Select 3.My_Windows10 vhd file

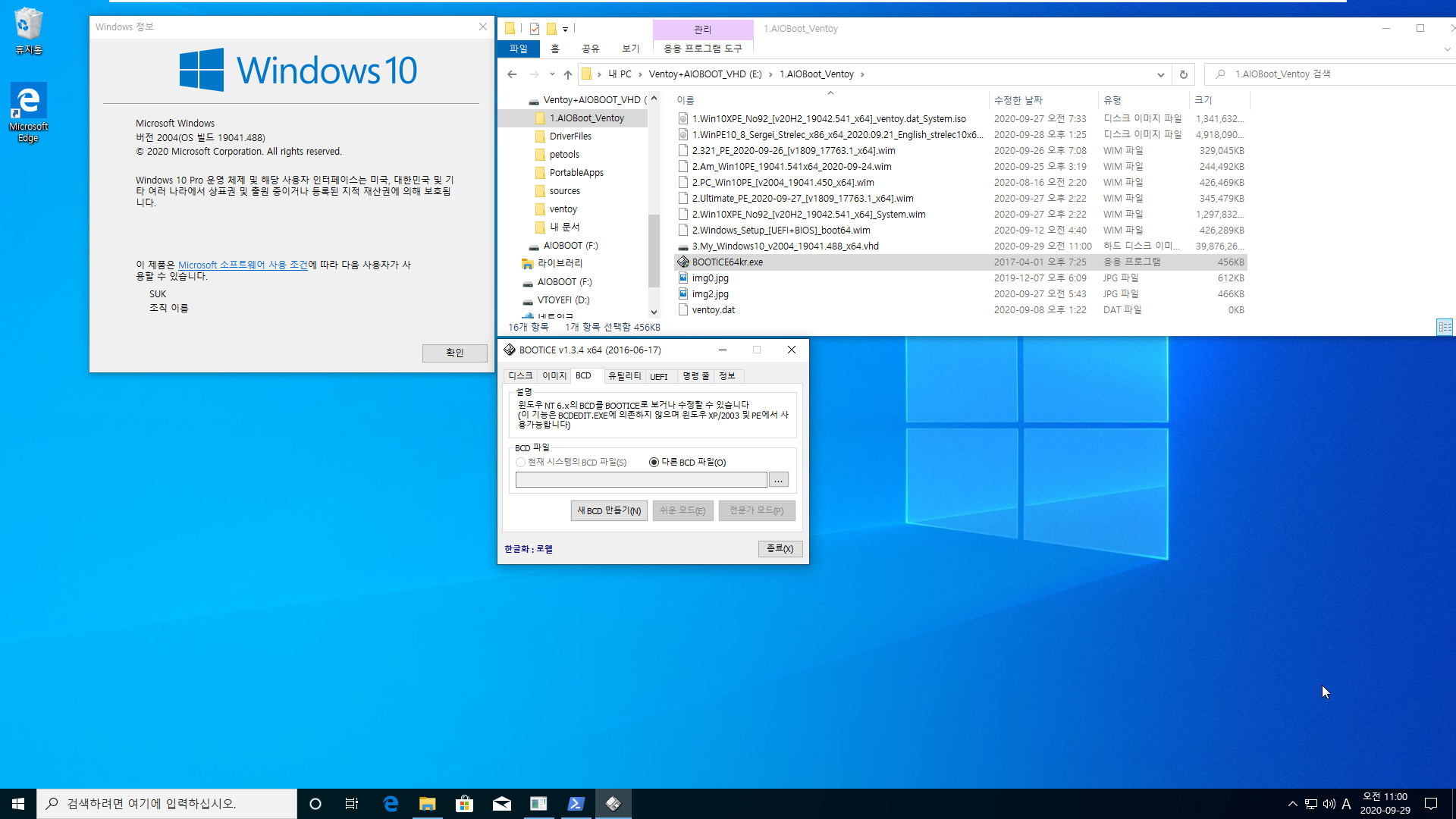click(x=785, y=246)
